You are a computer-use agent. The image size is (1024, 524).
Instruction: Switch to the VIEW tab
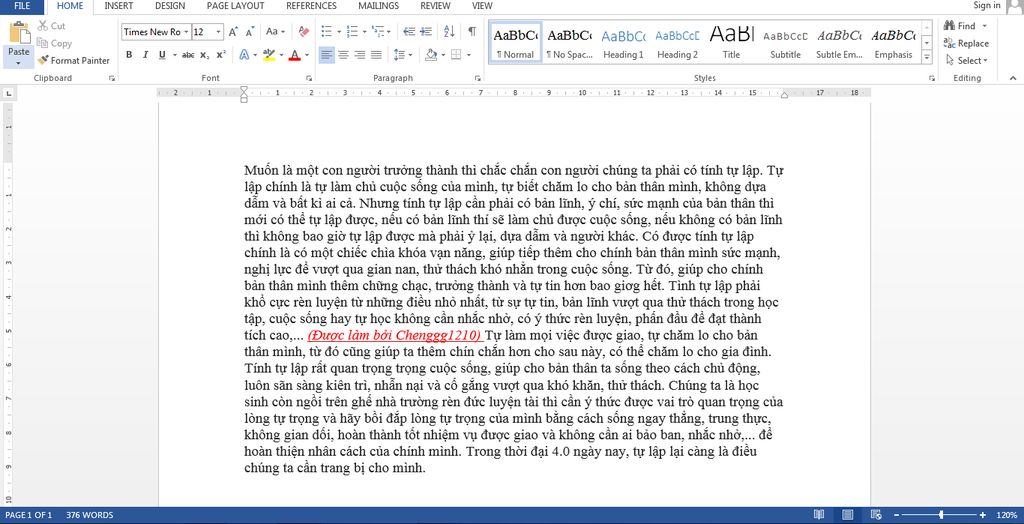pos(482,6)
